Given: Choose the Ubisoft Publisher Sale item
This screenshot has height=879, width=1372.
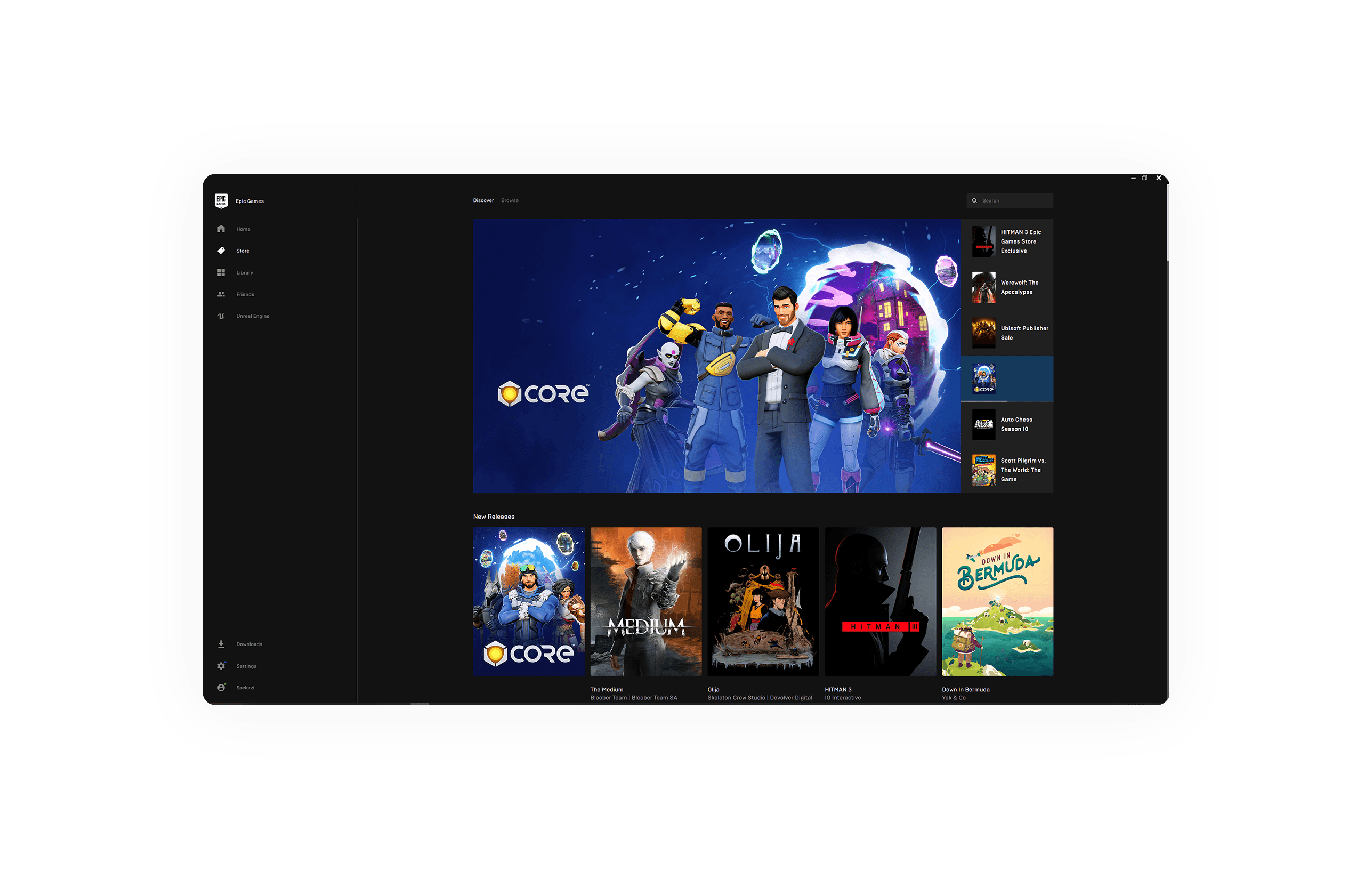Looking at the screenshot, I should pyautogui.click(x=1007, y=333).
